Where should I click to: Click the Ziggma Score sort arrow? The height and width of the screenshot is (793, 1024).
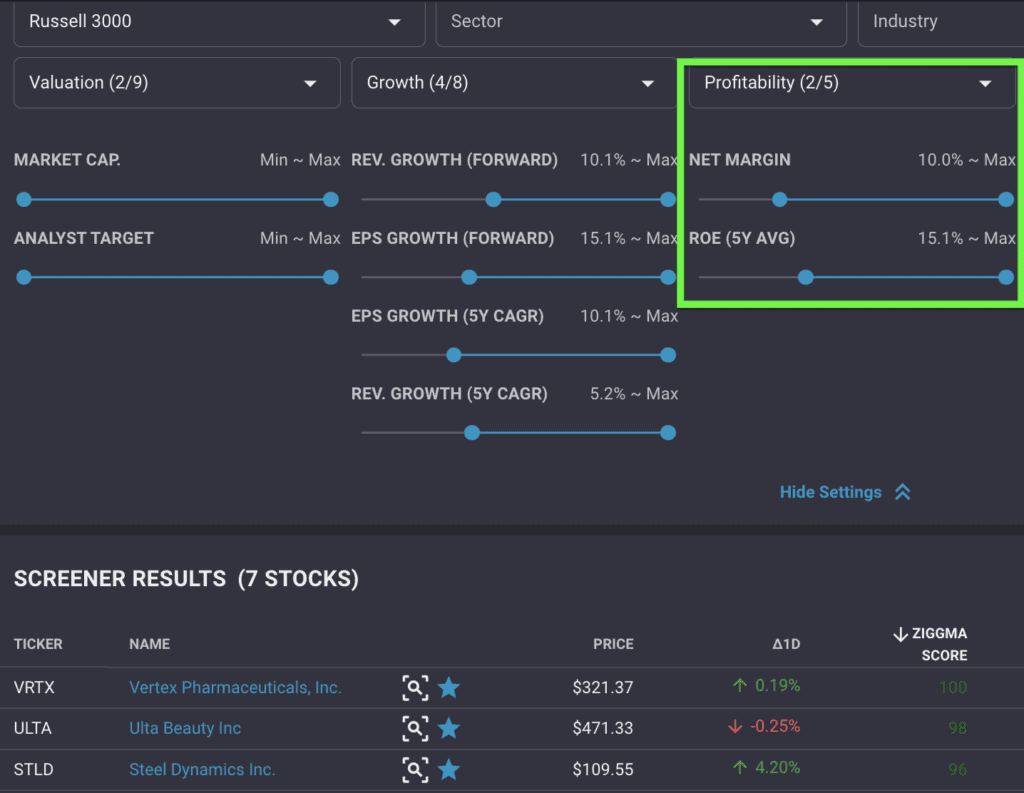[x=901, y=634]
